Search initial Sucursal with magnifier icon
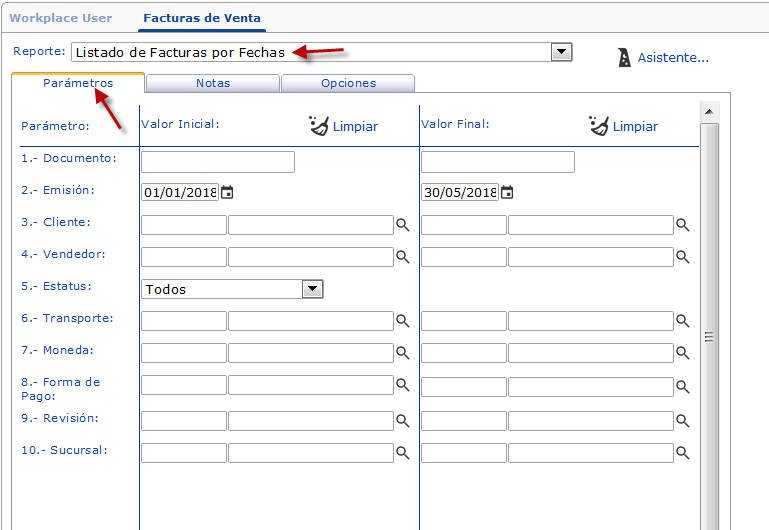Screen dimensions: 769x530 [x=403, y=453]
